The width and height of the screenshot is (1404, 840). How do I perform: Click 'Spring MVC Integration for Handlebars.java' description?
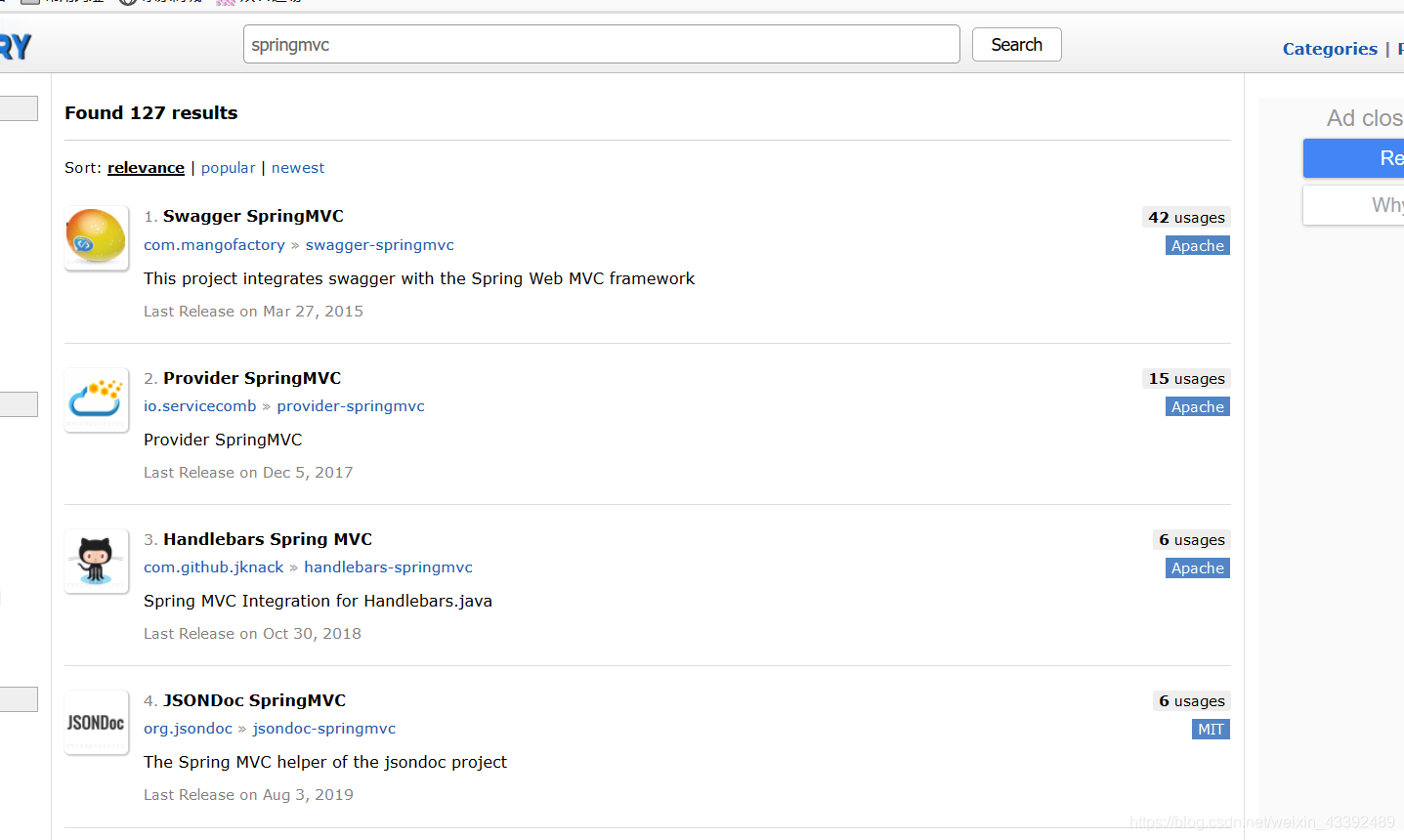click(318, 601)
